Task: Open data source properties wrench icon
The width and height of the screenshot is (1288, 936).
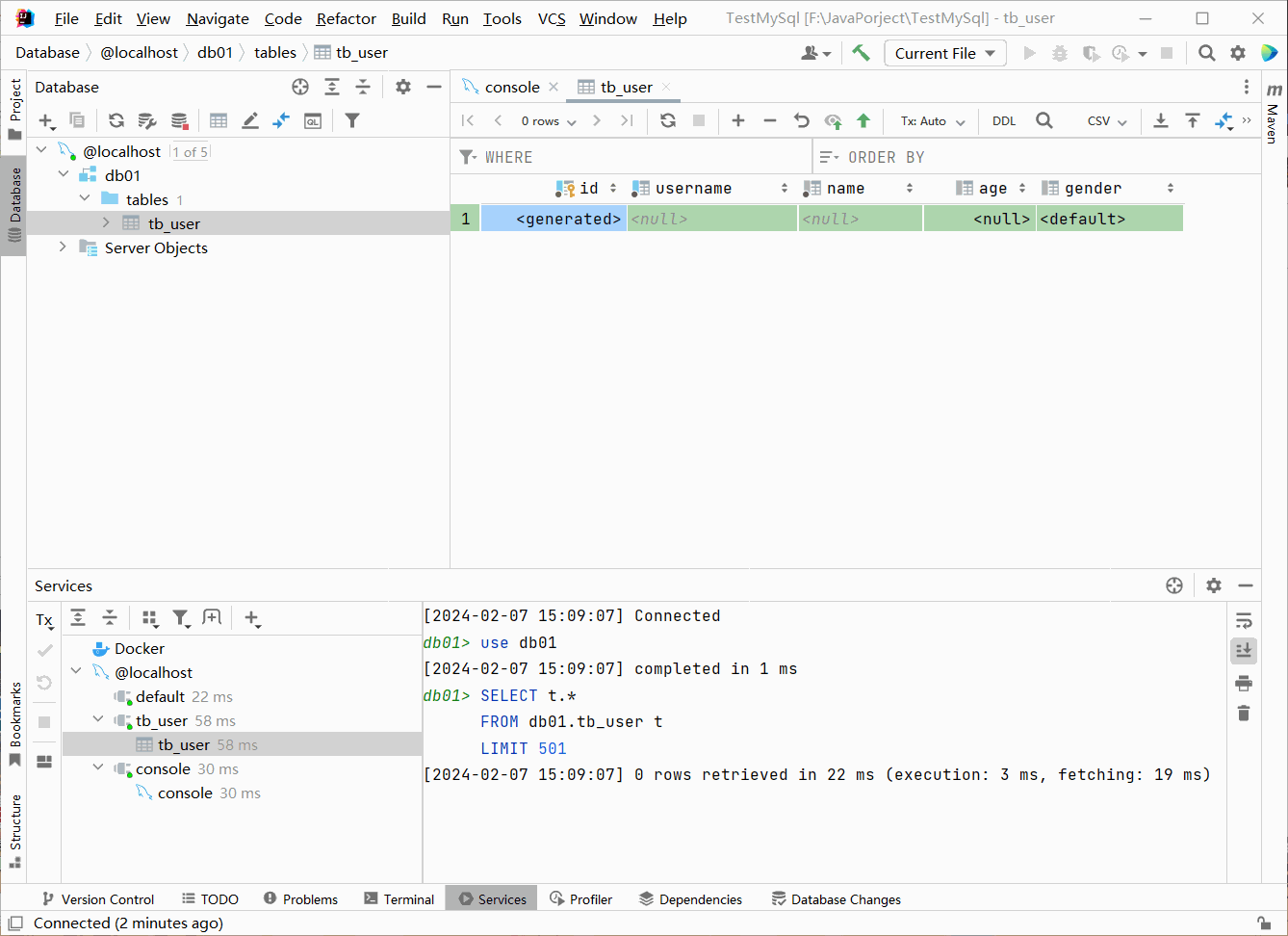Action: coord(147,120)
